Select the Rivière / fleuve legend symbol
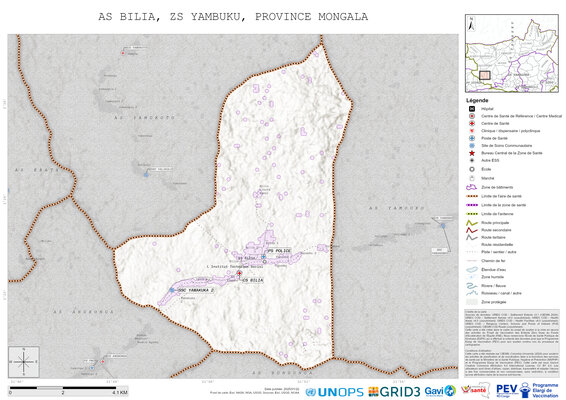The height and width of the screenshot is (400, 566). point(472,286)
